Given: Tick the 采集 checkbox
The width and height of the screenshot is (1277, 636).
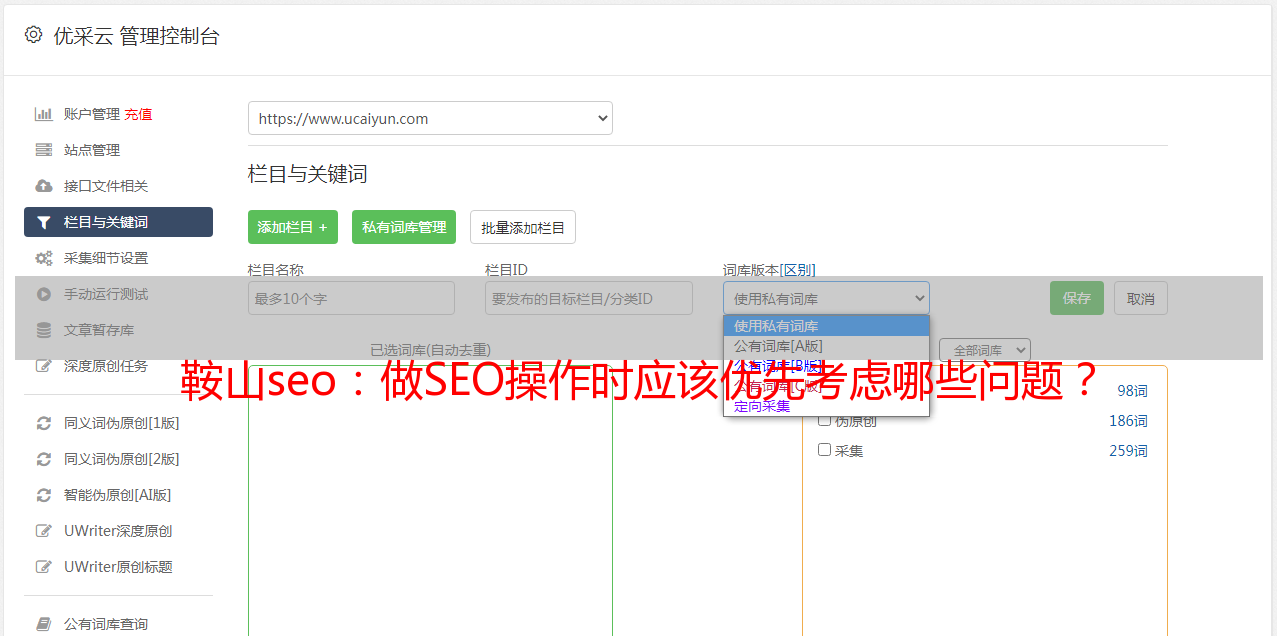Looking at the screenshot, I should 825,450.
